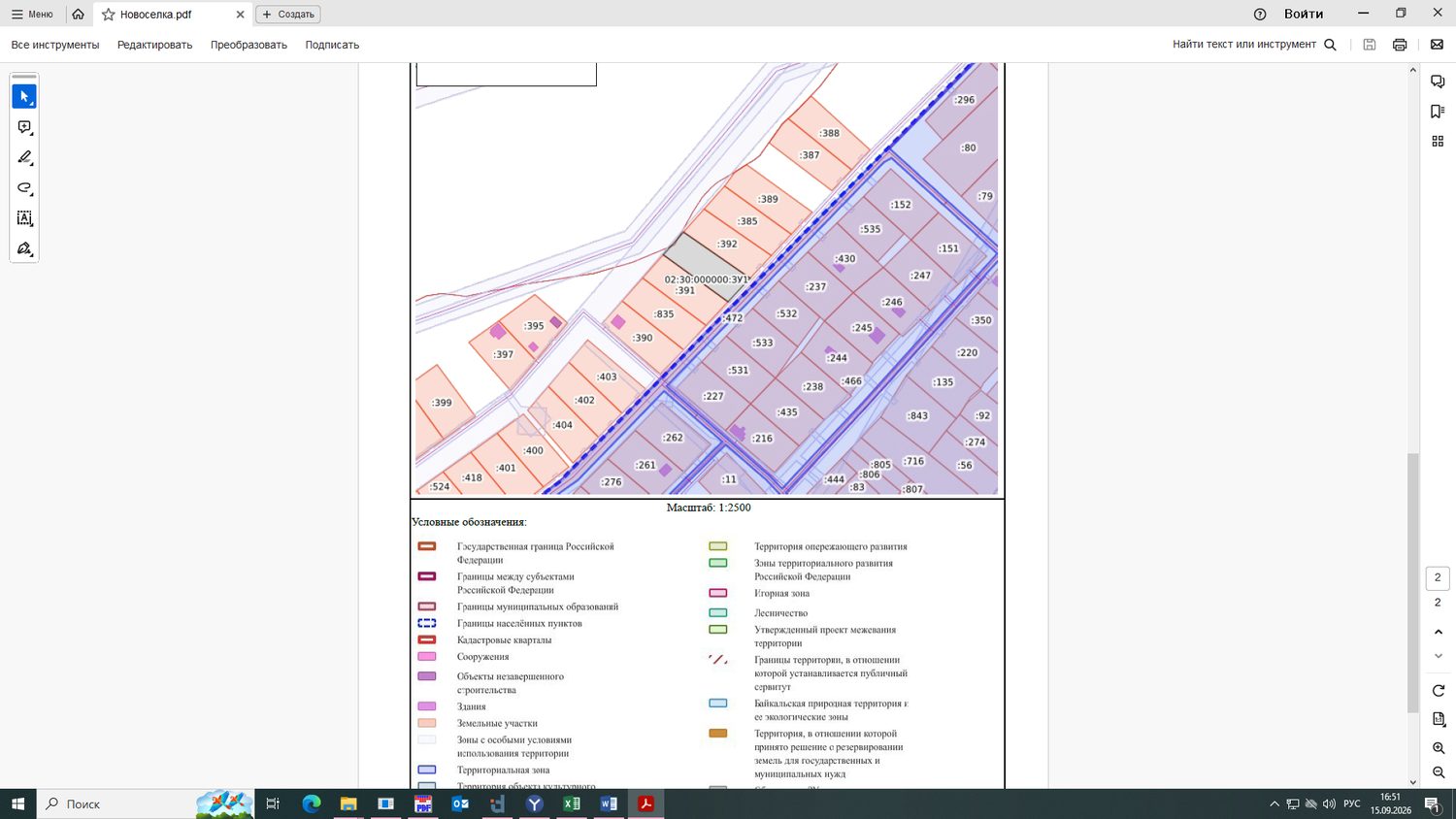The image size is (1456, 819).
Task: Open the comments panel on right sidebar
Action: pyautogui.click(x=1438, y=82)
